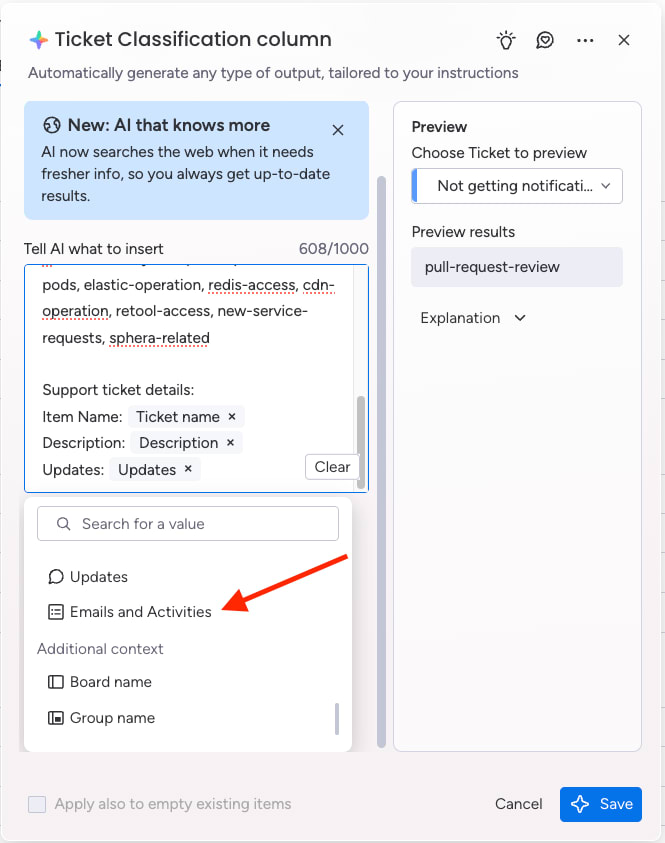Open the three-dots more options menu
Viewport: 665px width, 843px height.
[x=585, y=40]
